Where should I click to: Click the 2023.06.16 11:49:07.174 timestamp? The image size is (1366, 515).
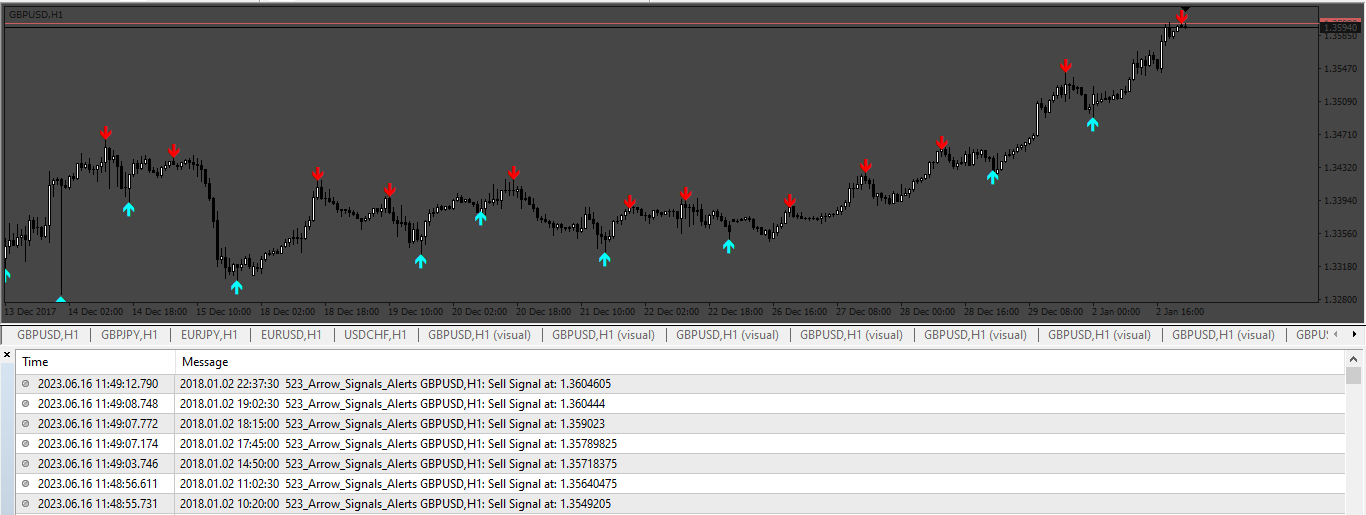pyautogui.click(x=98, y=444)
